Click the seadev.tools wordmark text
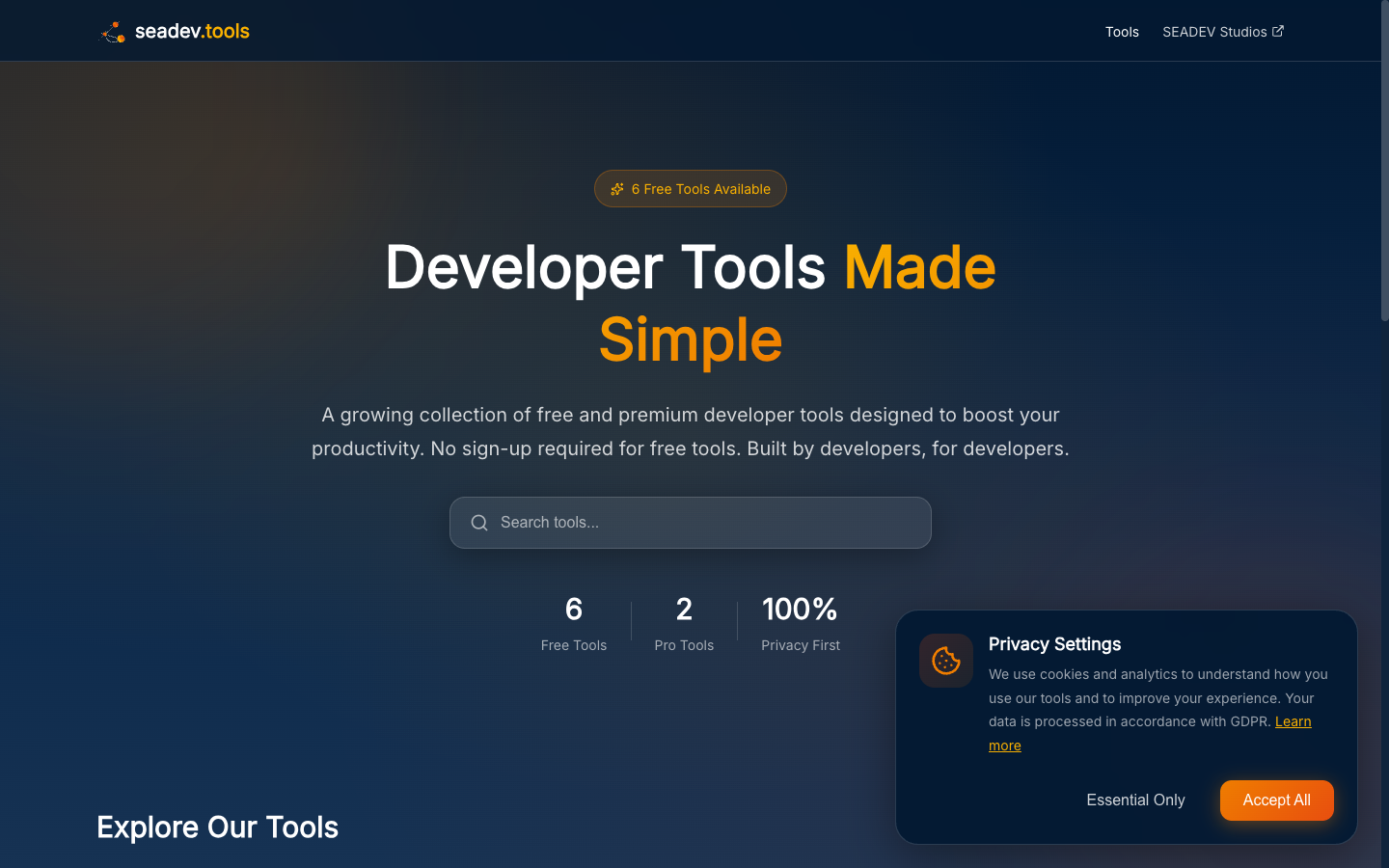 (192, 31)
